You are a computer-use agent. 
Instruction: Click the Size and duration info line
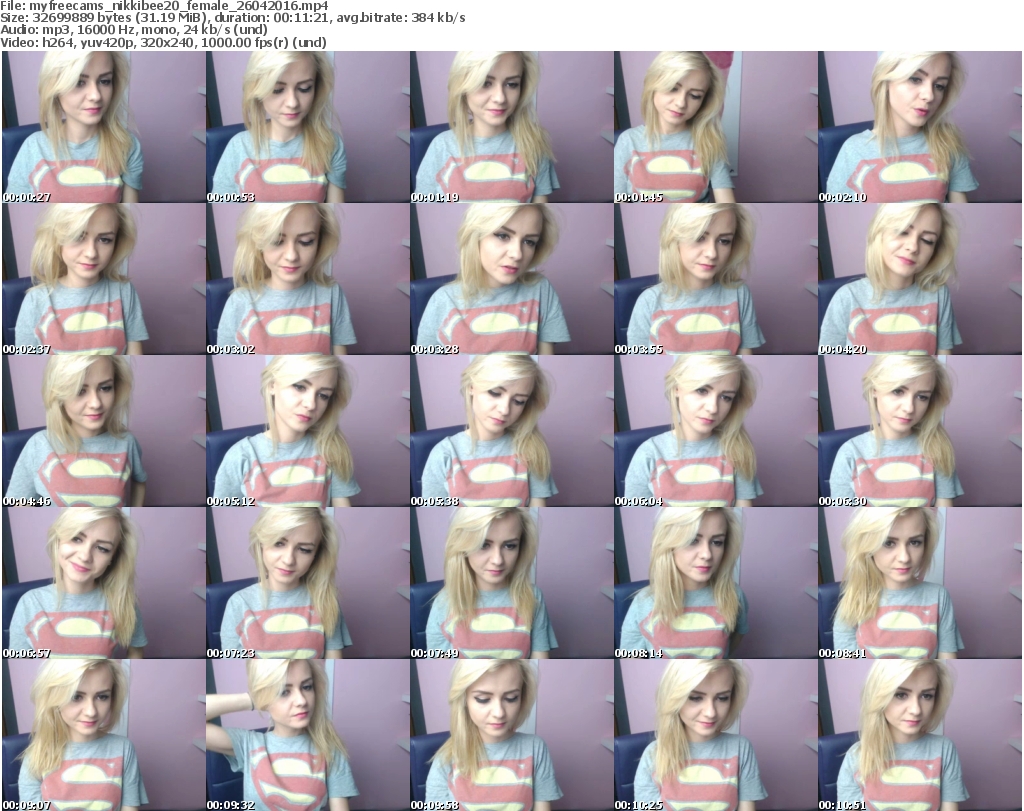click(232, 18)
